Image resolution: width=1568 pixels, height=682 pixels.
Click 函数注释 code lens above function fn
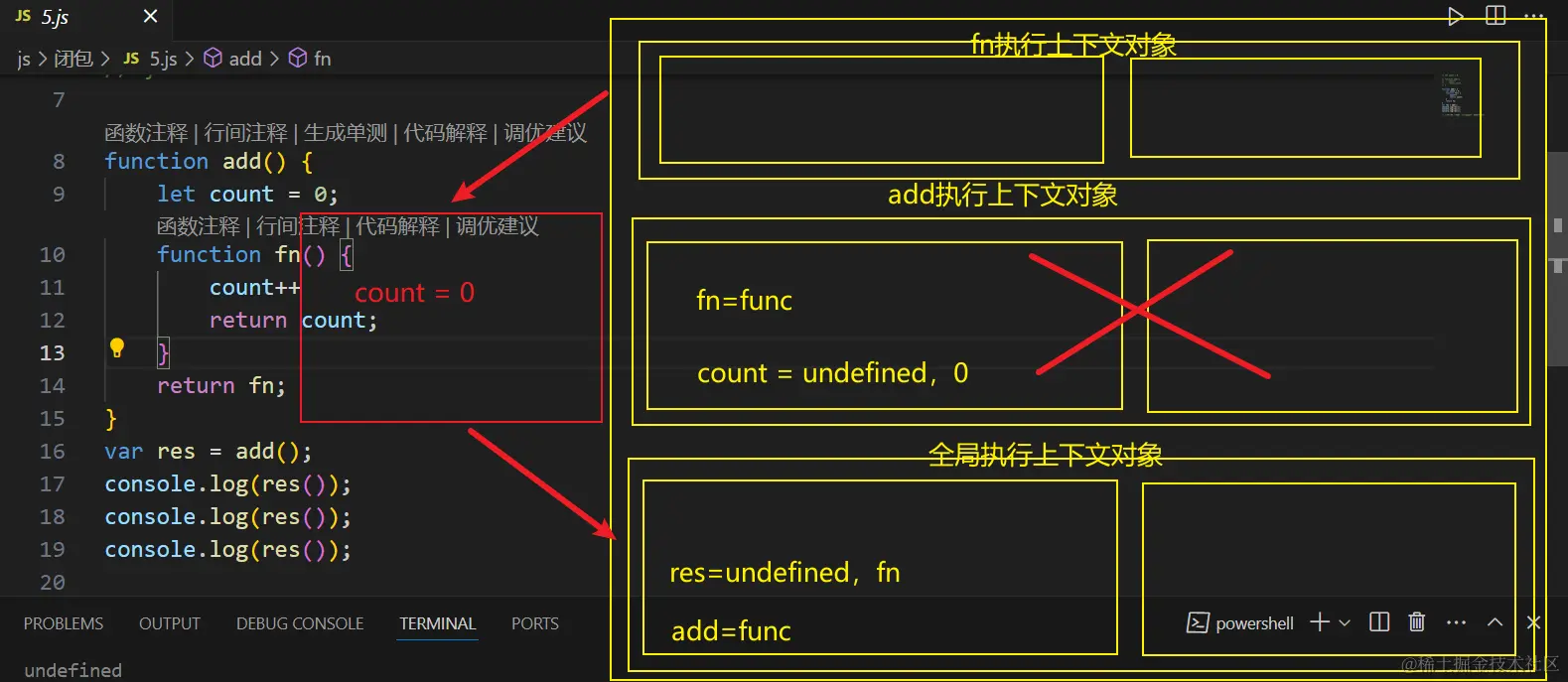199,226
